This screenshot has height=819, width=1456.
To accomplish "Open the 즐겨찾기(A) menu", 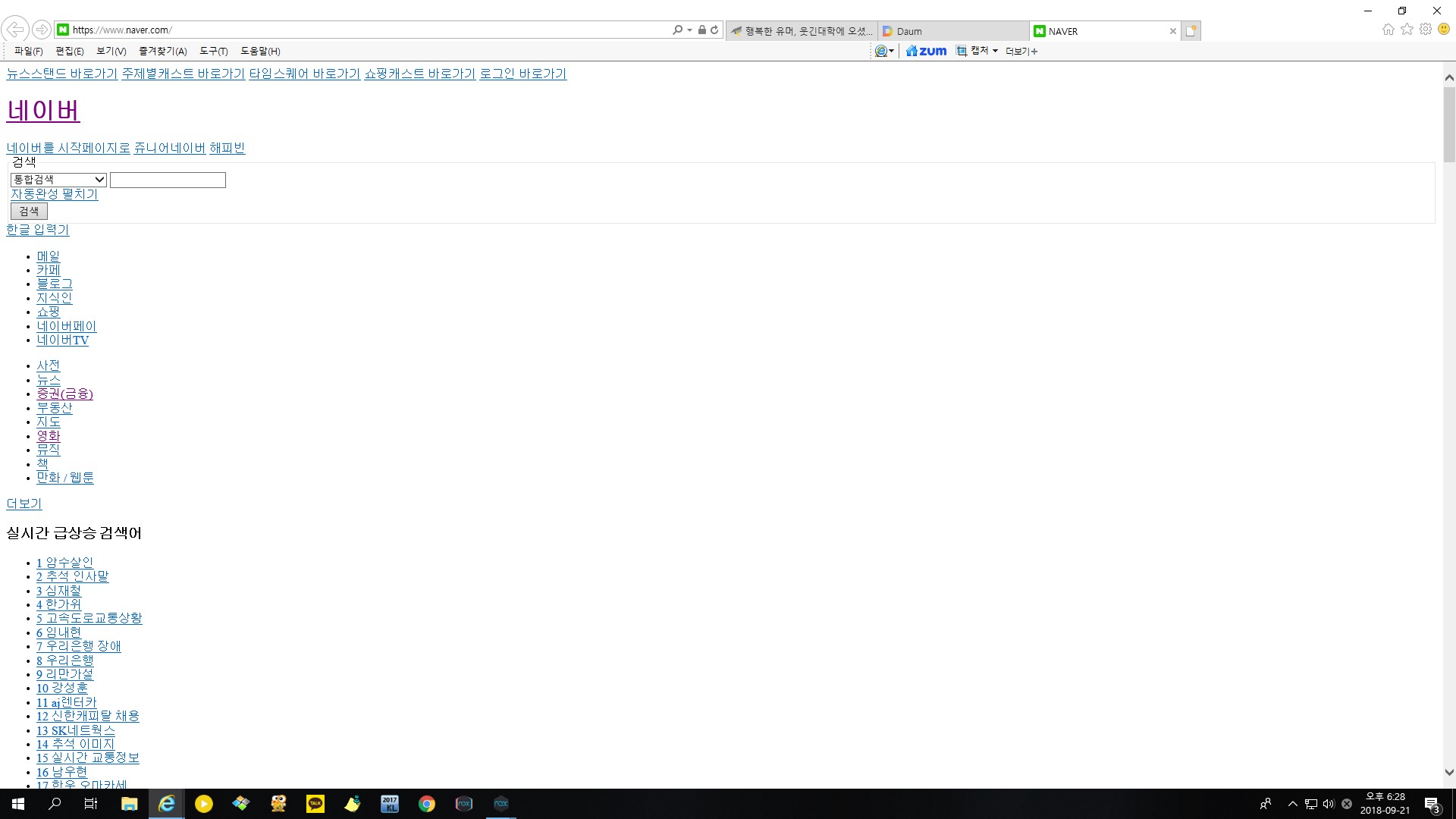I will point(162,51).
